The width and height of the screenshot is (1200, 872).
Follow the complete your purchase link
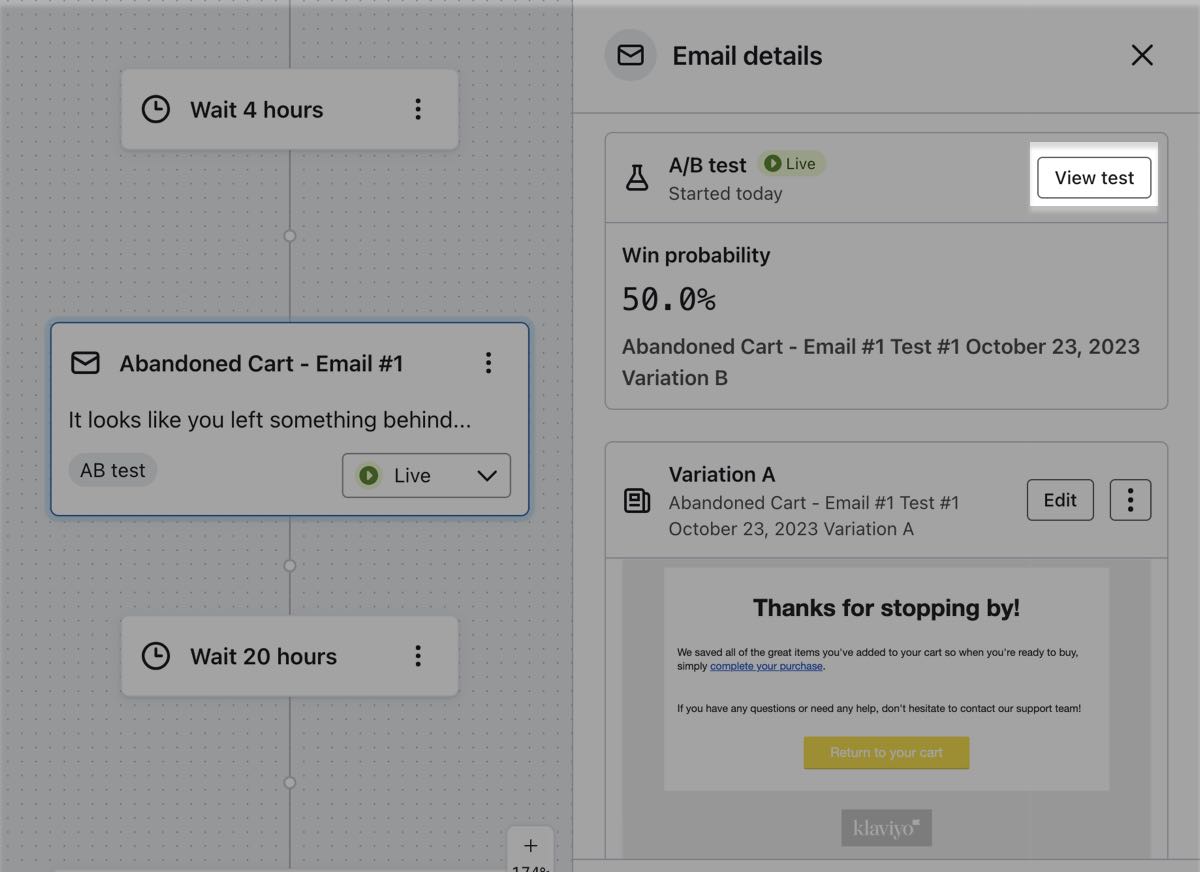pyautogui.click(x=766, y=665)
